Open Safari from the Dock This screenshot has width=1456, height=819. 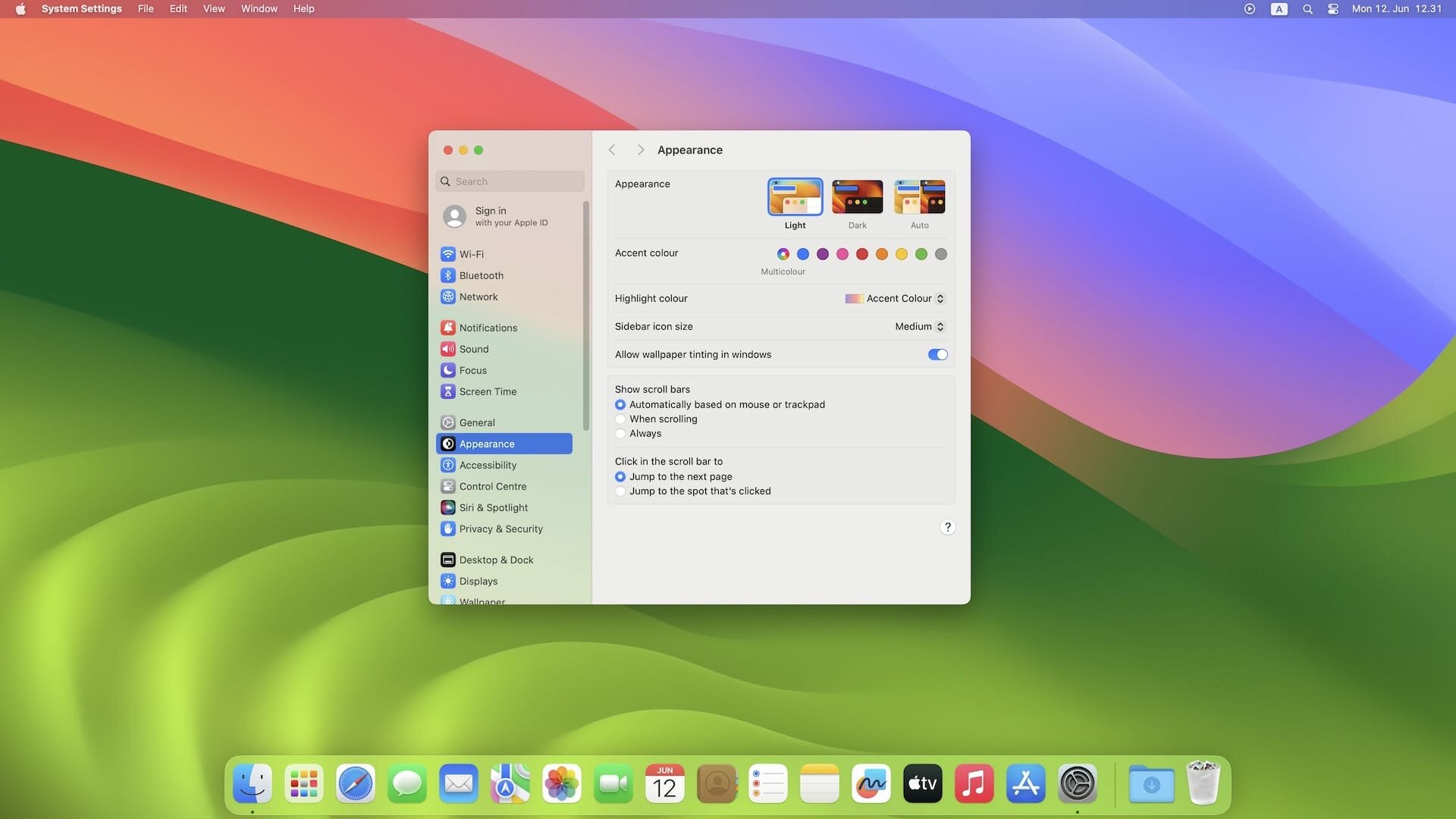355,783
